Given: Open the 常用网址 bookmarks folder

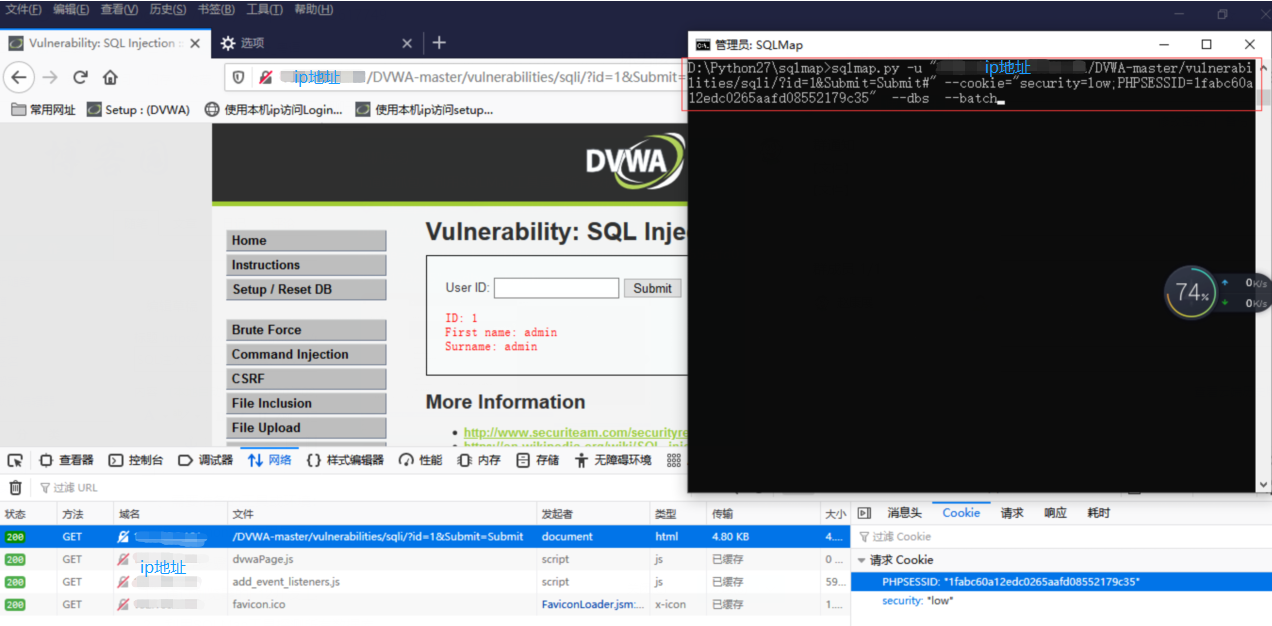Looking at the screenshot, I should coord(44,110).
